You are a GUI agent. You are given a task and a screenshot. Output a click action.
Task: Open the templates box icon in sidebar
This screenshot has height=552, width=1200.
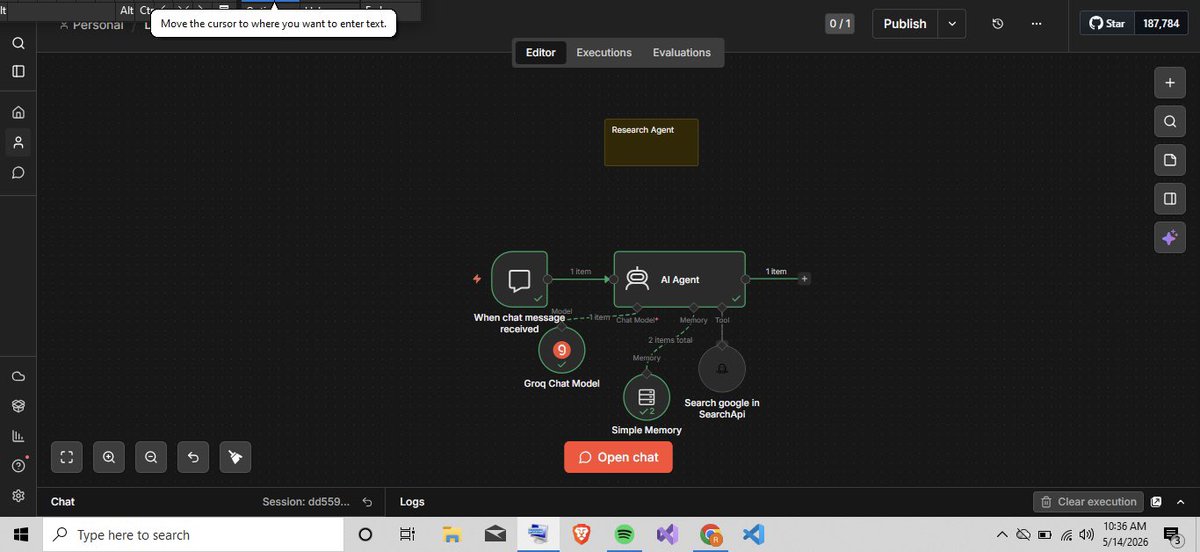[x=18, y=406]
